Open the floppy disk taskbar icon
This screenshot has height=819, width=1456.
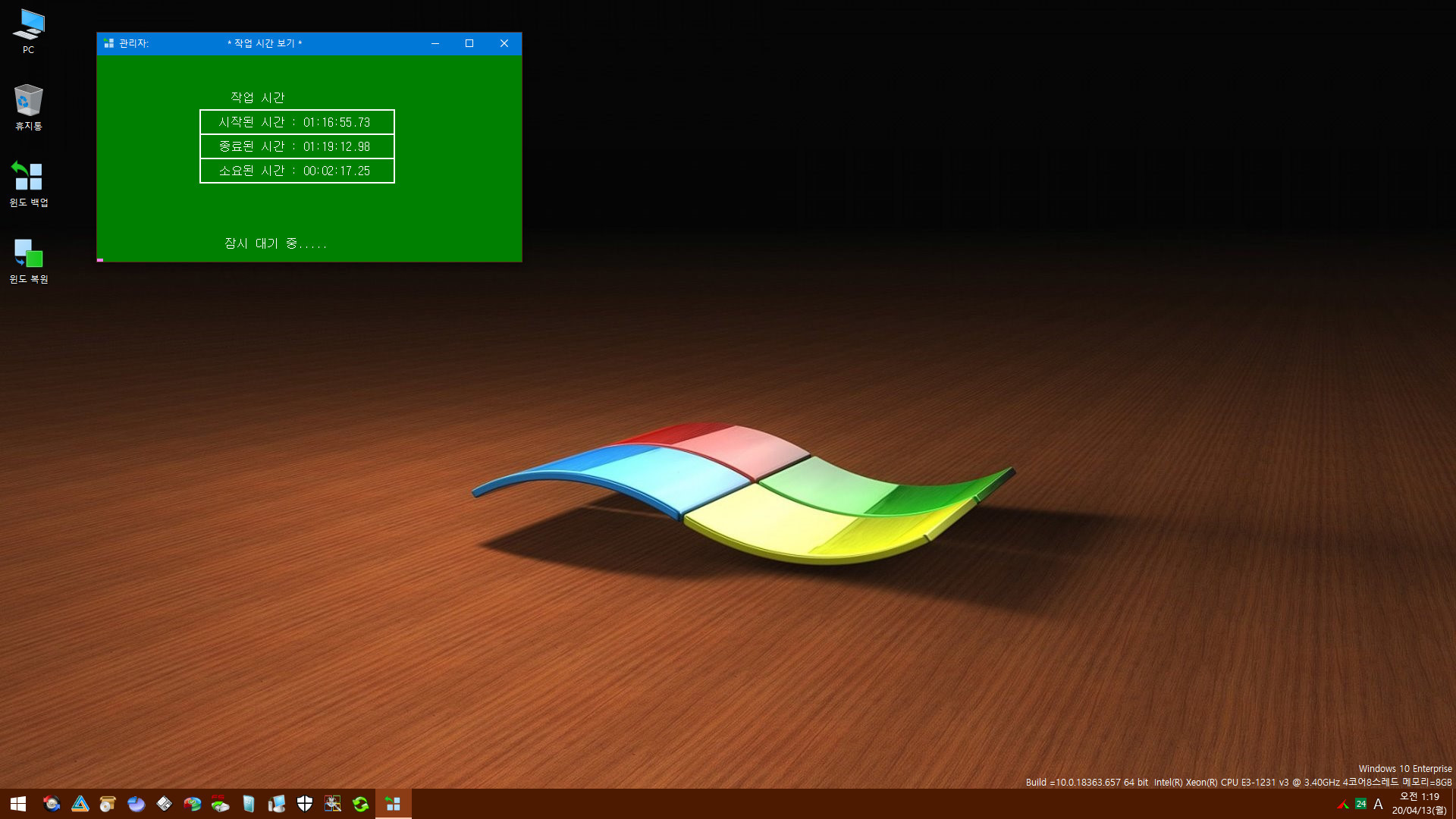(x=164, y=804)
